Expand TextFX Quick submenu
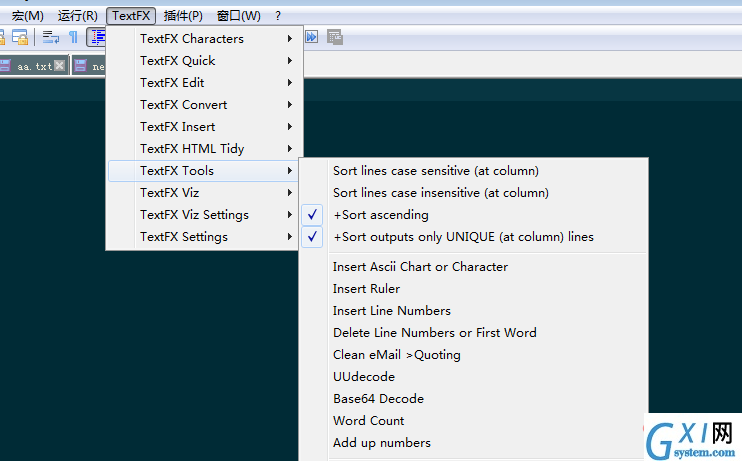Viewport: 742px width, 461px height. coord(203,61)
